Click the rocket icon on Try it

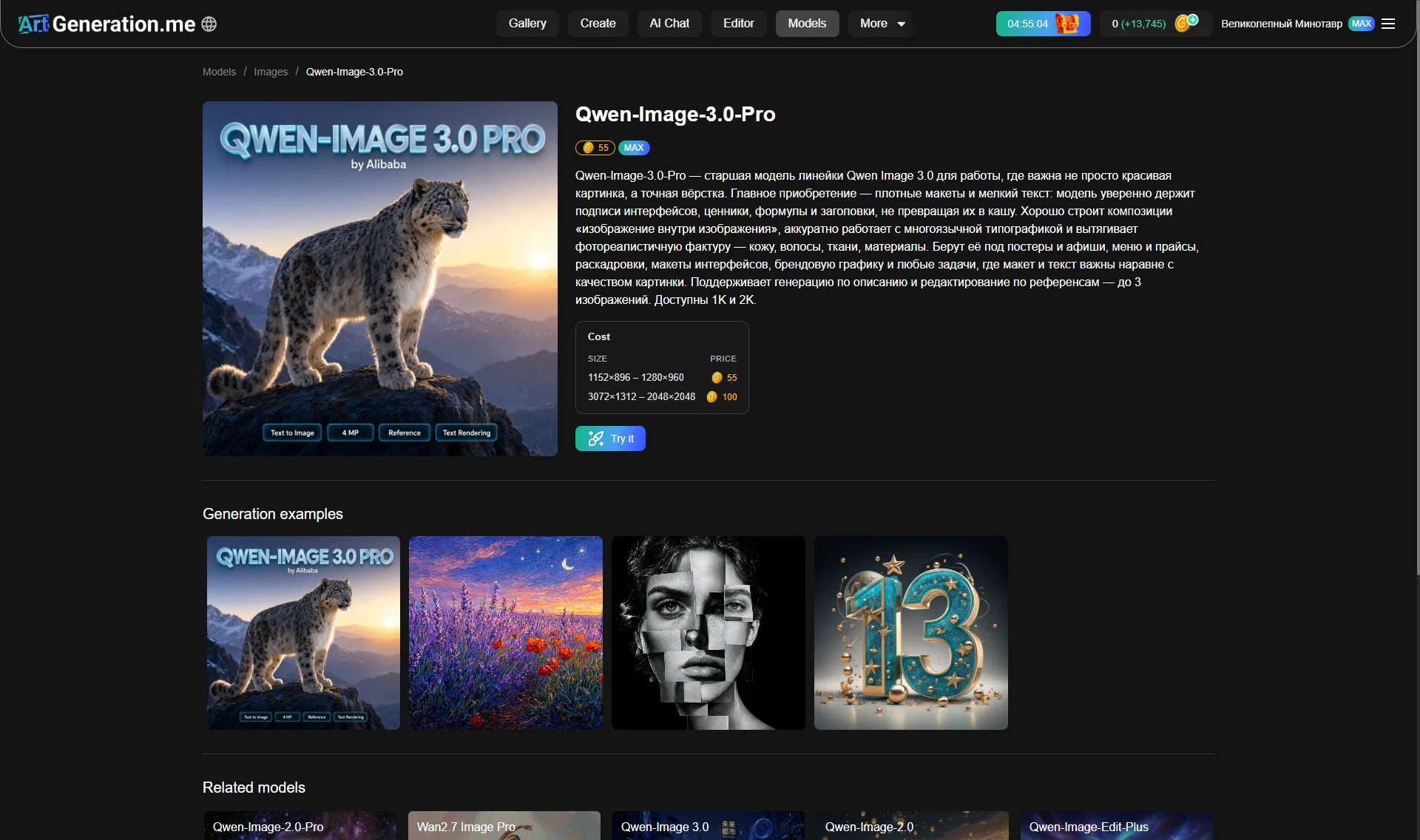595,438
